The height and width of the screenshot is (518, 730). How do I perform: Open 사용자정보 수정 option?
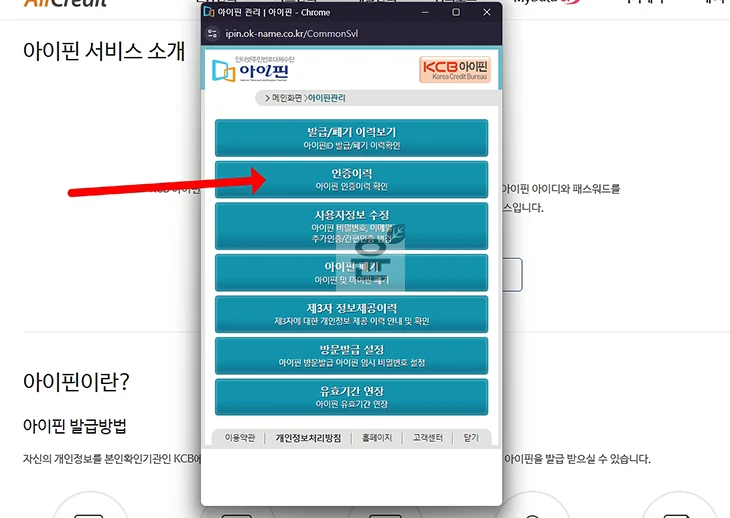(x=351, y=226)
